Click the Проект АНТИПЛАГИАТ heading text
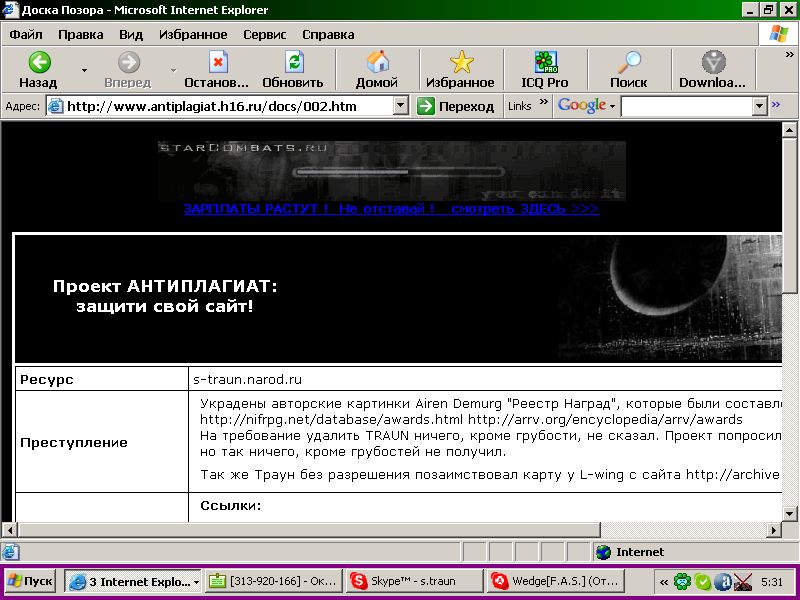 (165, 286)
